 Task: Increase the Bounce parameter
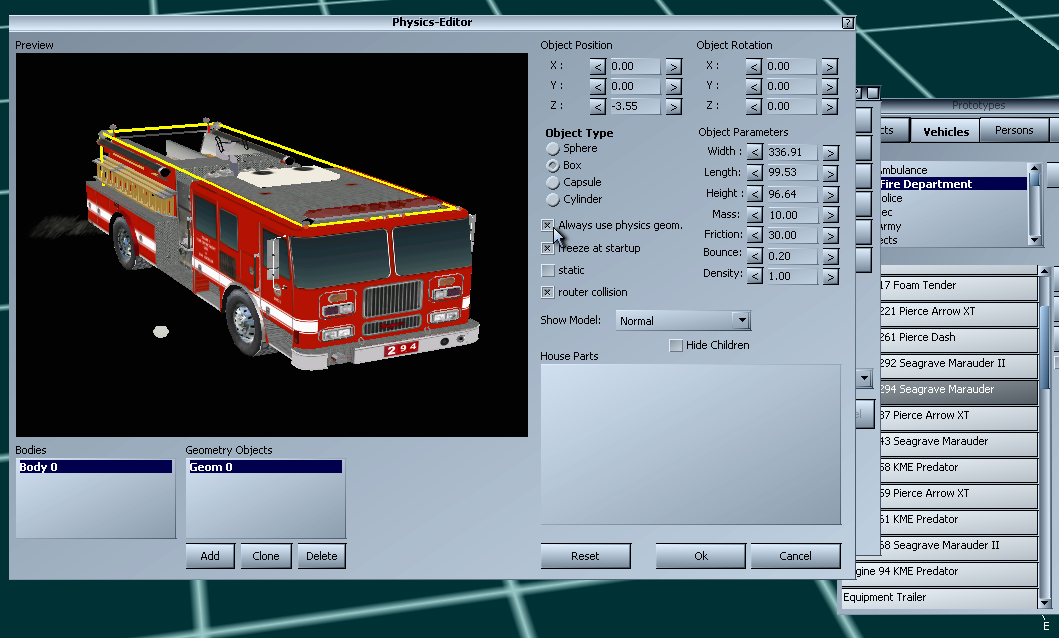point(831,257)
